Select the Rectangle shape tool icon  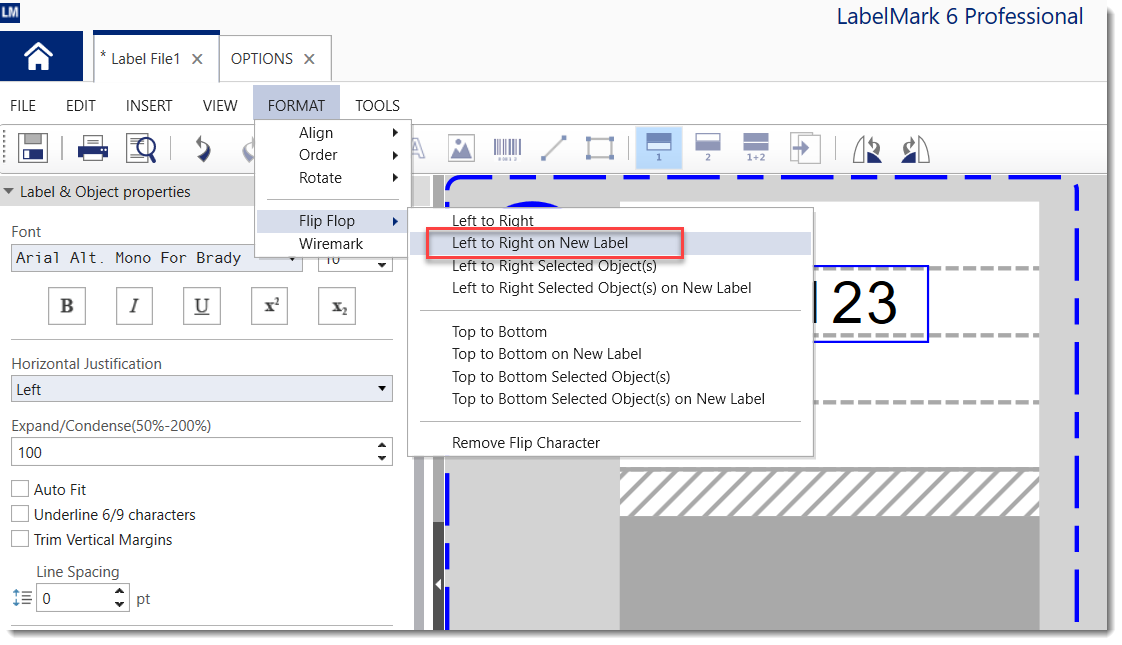(599, 148)
